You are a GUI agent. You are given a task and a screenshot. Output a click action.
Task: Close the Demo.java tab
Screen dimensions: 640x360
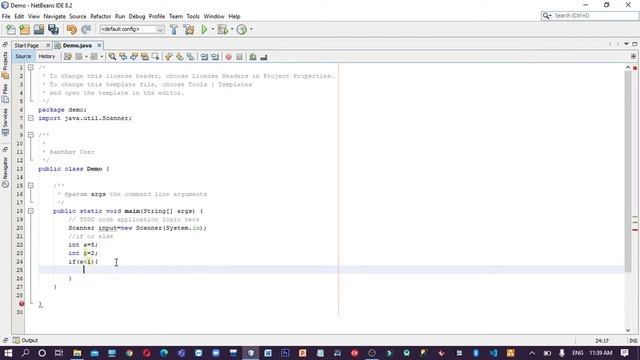99,45
